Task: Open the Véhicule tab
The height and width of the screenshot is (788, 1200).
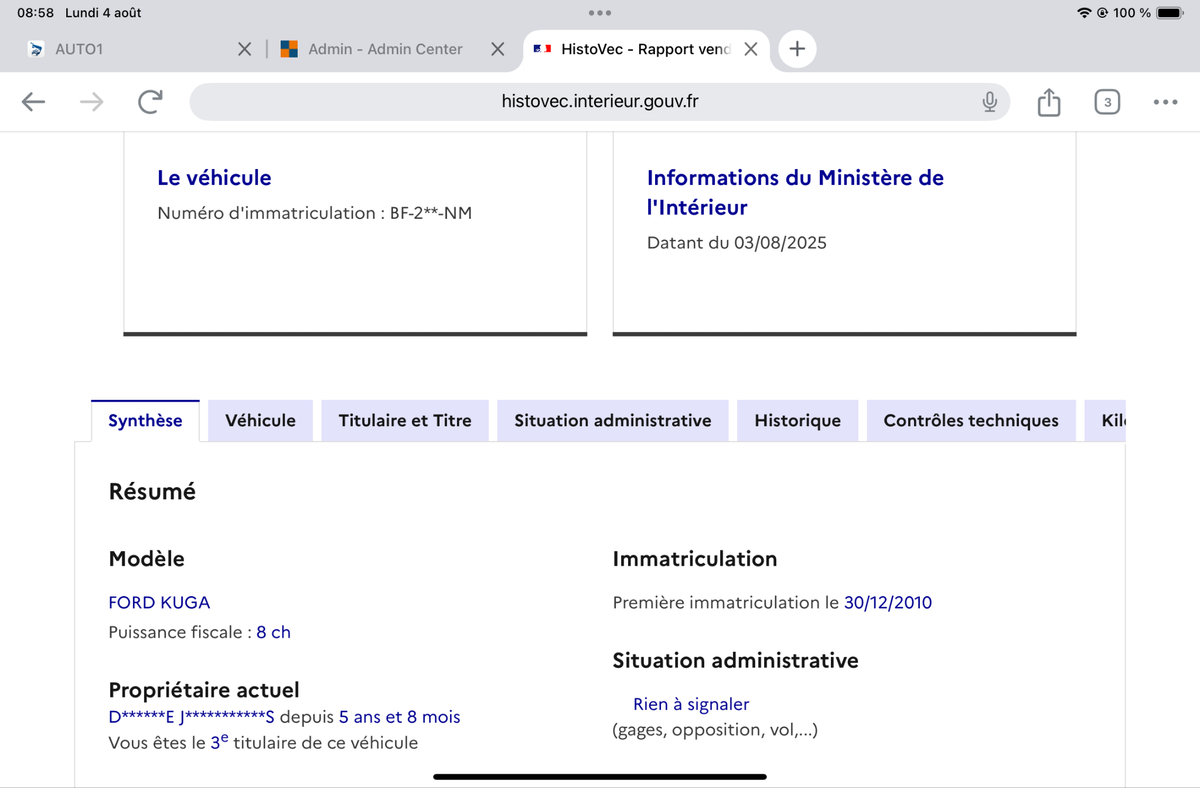Action: 260,421
